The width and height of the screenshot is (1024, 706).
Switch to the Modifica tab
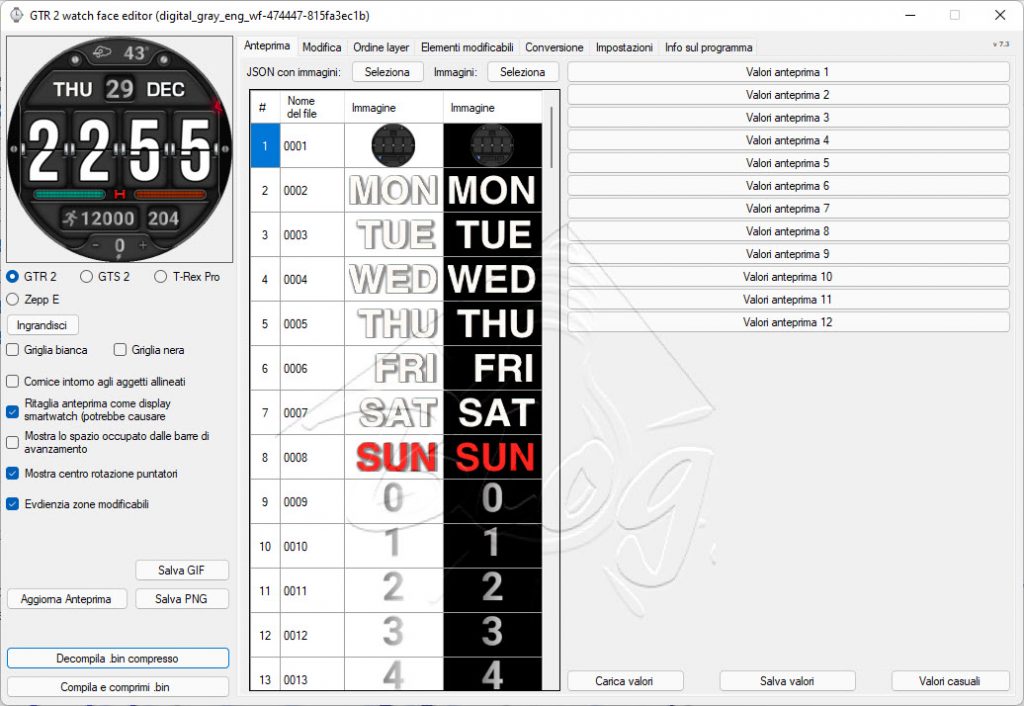(x=322, y=46)
